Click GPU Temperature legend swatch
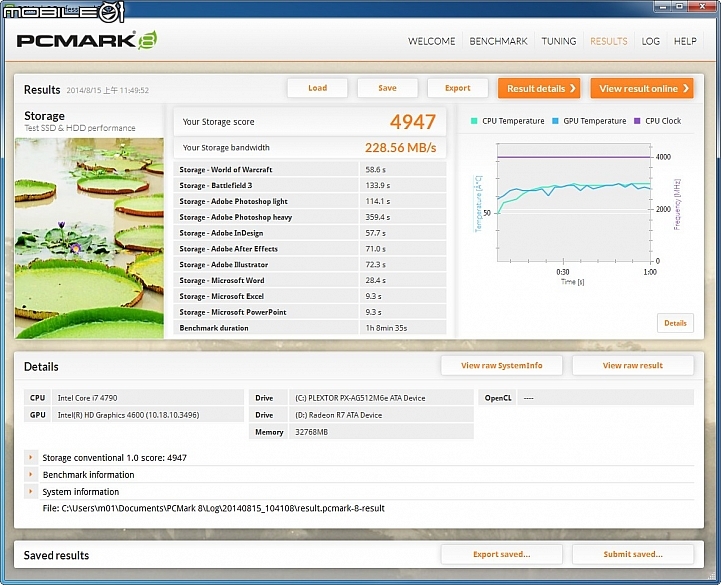Screen dimensions: 721x585 click(x=555, y=121)
